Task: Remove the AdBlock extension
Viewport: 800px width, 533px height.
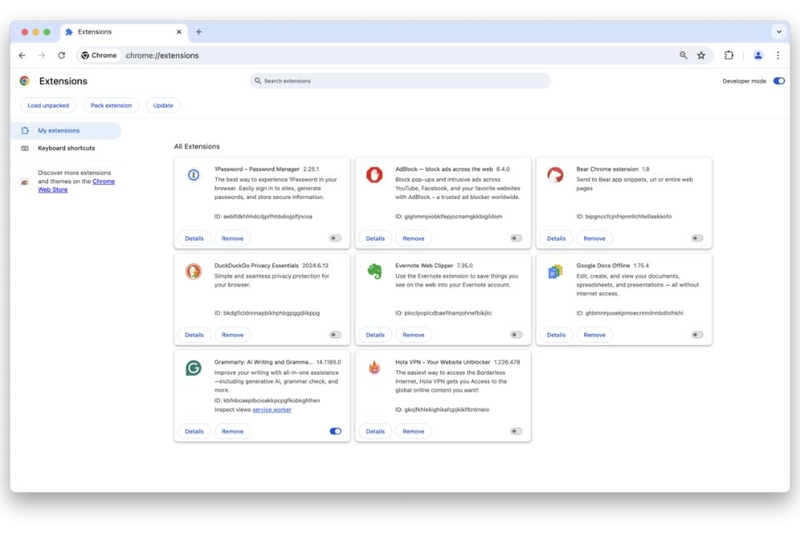Action: (x=413, y=238)
